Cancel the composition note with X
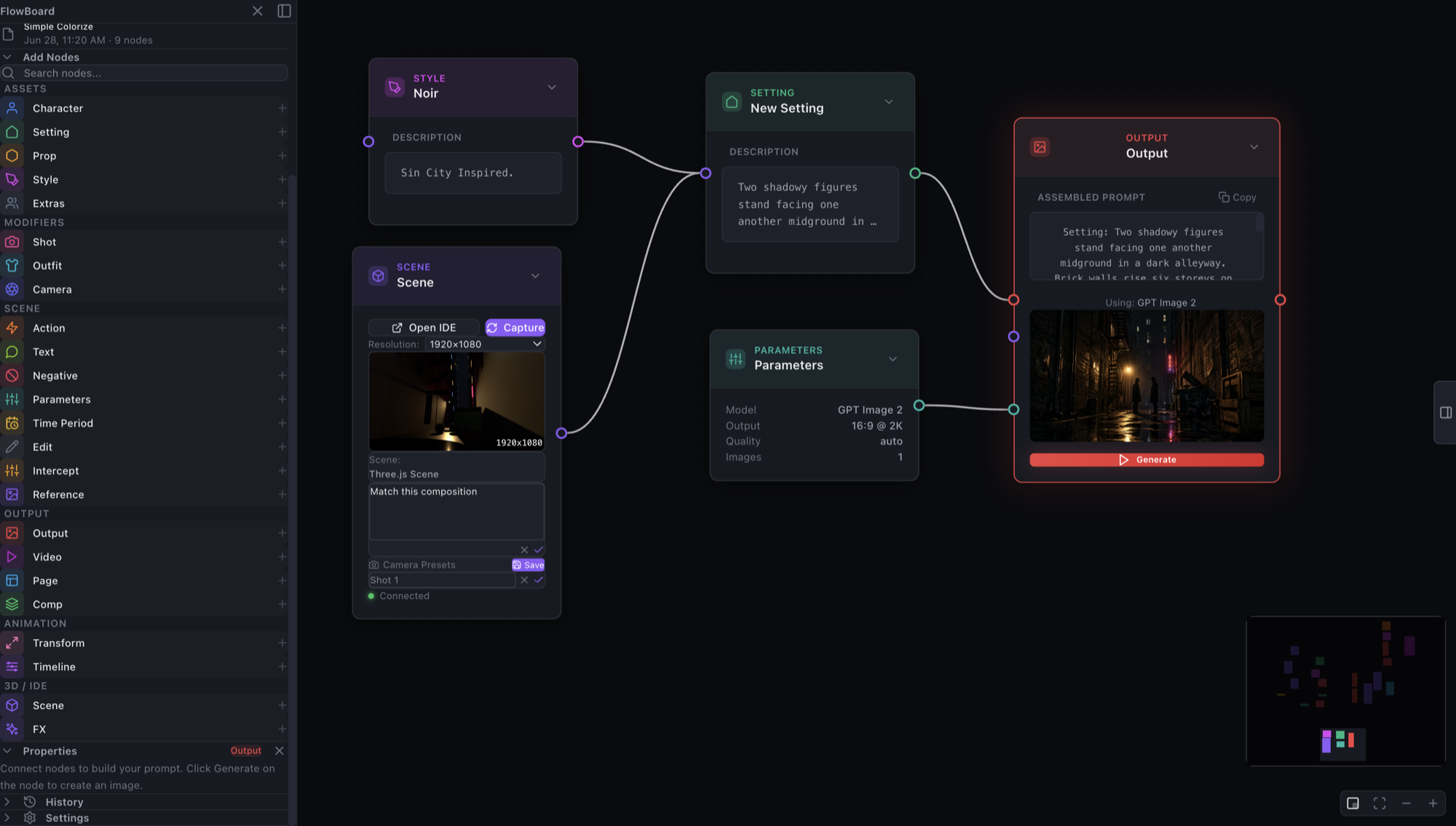Screen dimensions: 1456x826 [x=524, y=550]
